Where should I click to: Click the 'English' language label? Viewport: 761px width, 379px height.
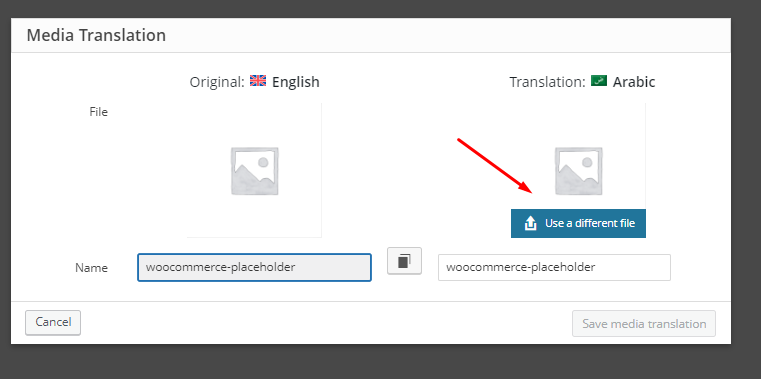(296, 82)
